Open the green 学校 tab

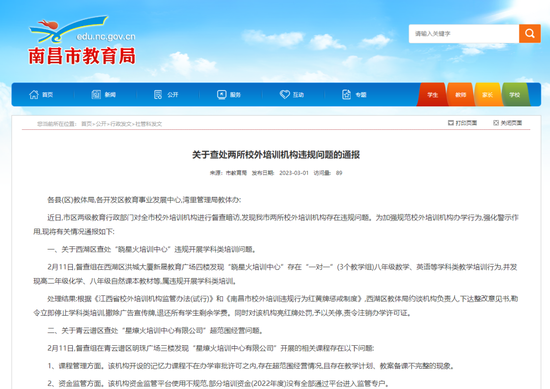point(515,95)
